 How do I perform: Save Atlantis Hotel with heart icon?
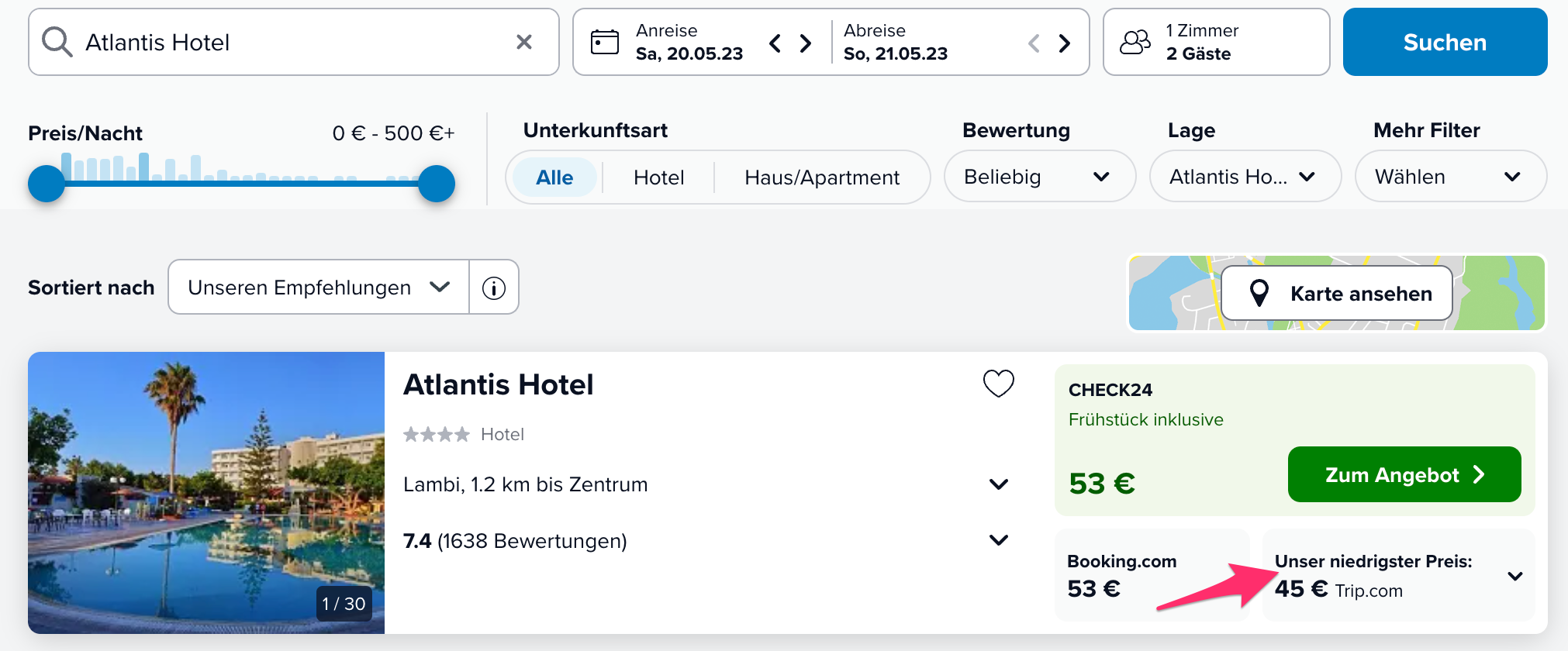pos(998,384)
